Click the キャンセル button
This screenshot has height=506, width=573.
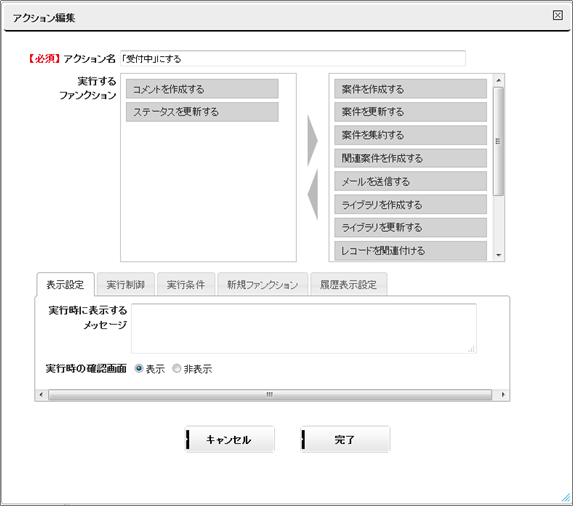pos(229,440)
